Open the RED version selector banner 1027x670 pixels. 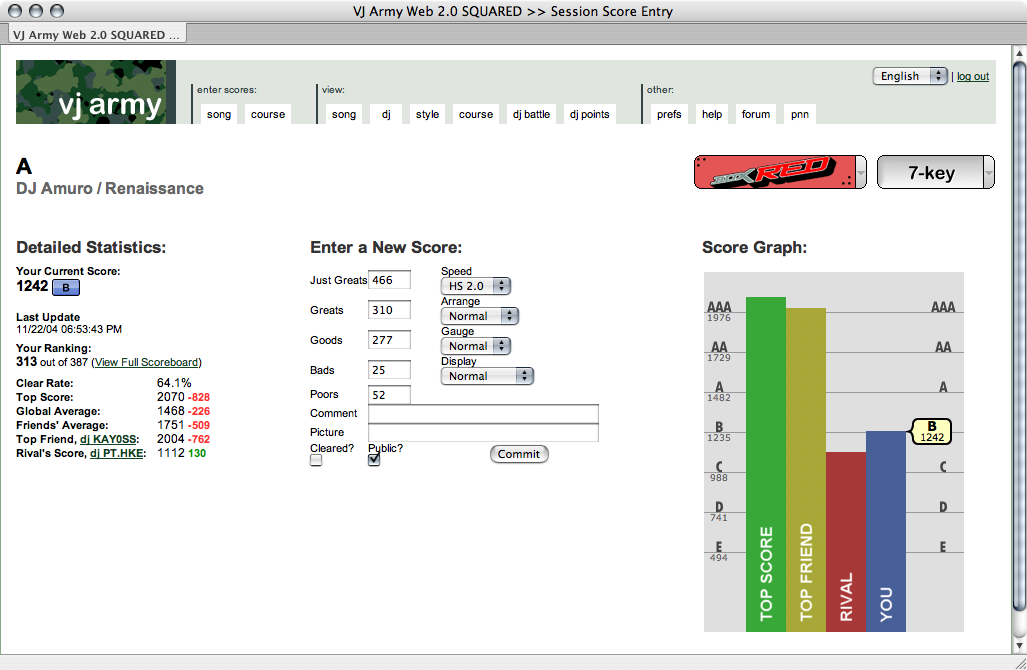coord(780,172)
